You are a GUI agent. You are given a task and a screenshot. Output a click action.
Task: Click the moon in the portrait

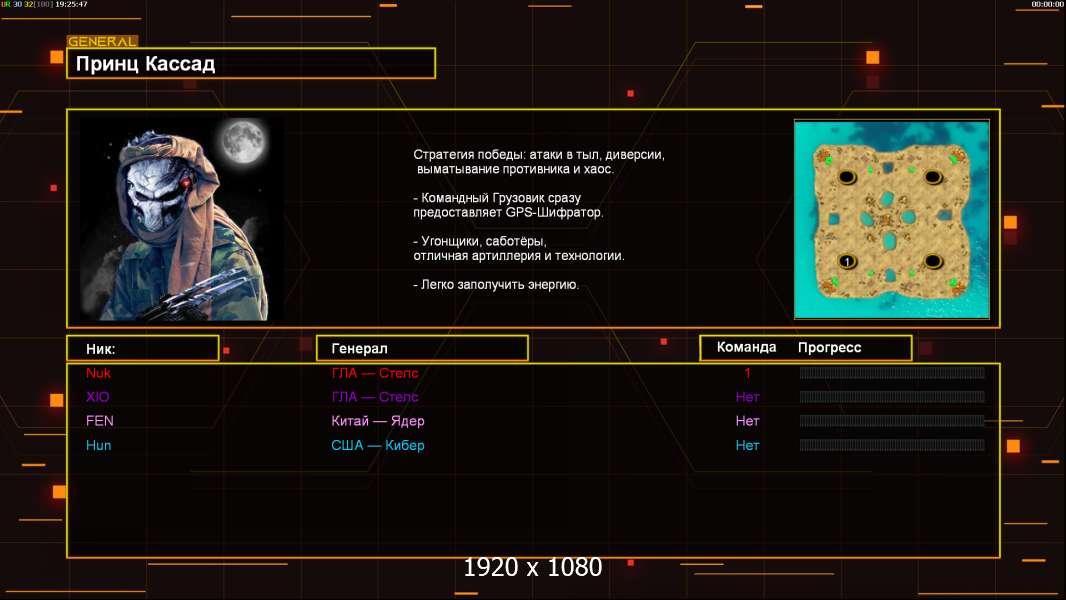[x=243, y=141]
